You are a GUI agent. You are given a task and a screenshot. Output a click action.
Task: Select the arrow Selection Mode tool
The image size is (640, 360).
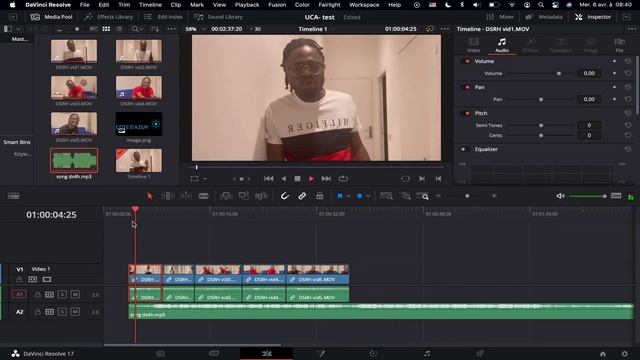click(x=149, y=196)
